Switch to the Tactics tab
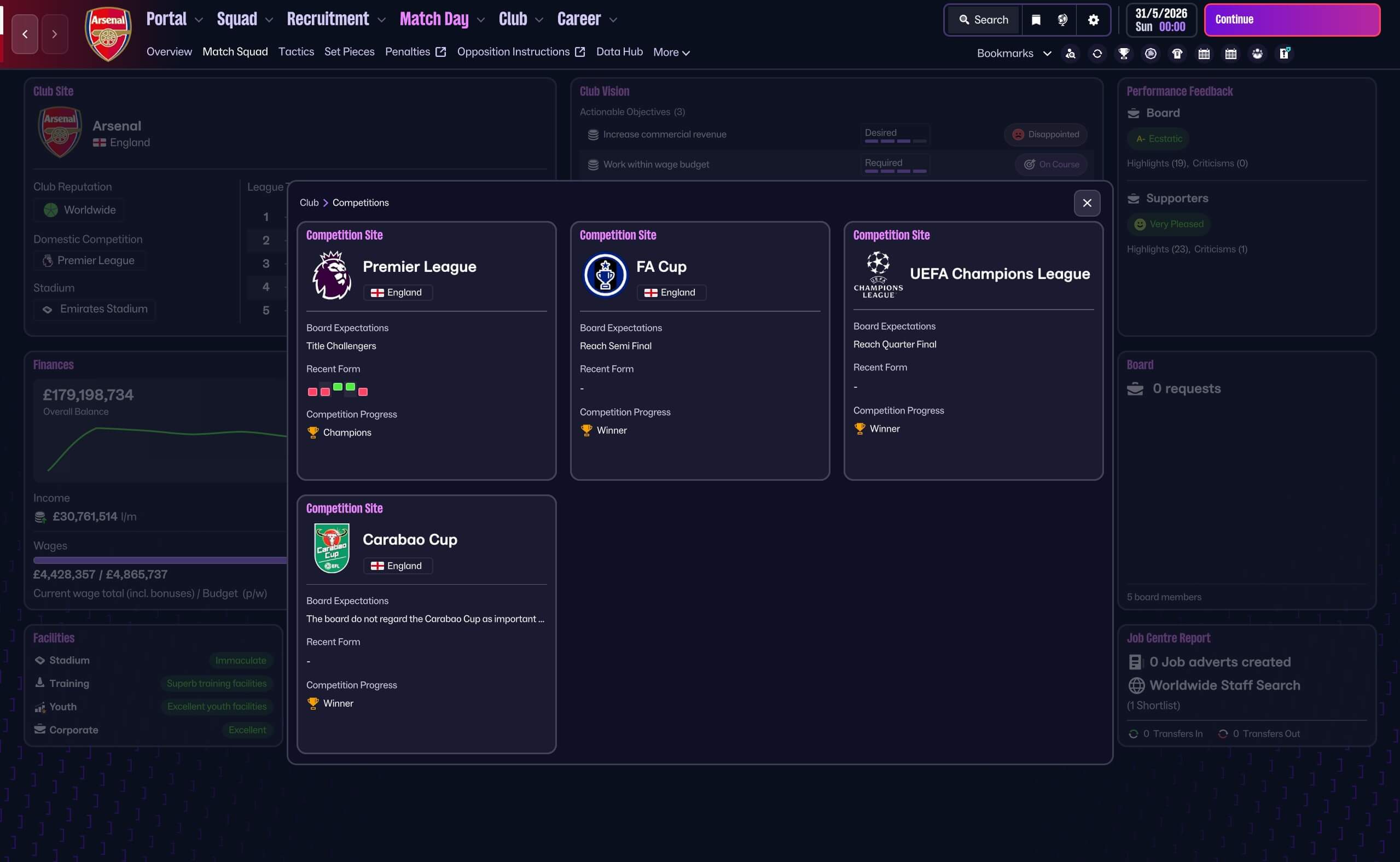Image resolution: width=1400 pixels, height=862 pixels. click(x=296, y=52)
